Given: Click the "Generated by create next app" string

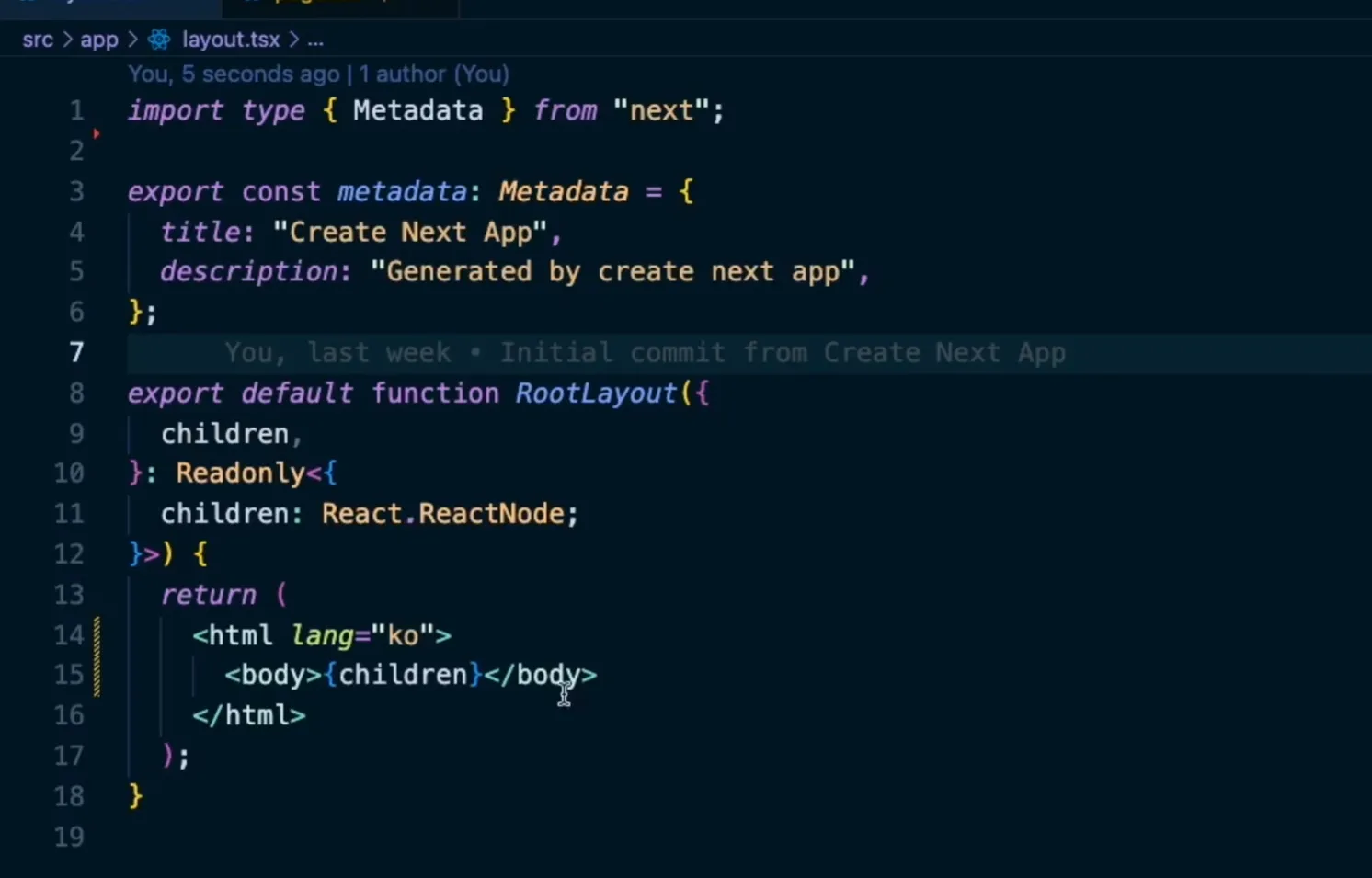Looking at the screenshot, I should pos(613,271).
